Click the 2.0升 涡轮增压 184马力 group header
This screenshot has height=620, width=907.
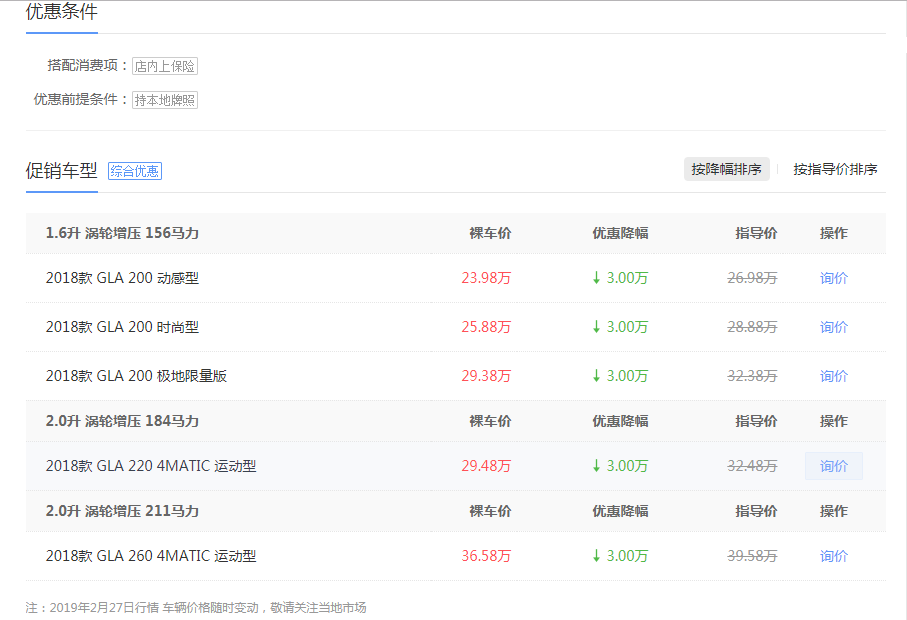(122, 421)
